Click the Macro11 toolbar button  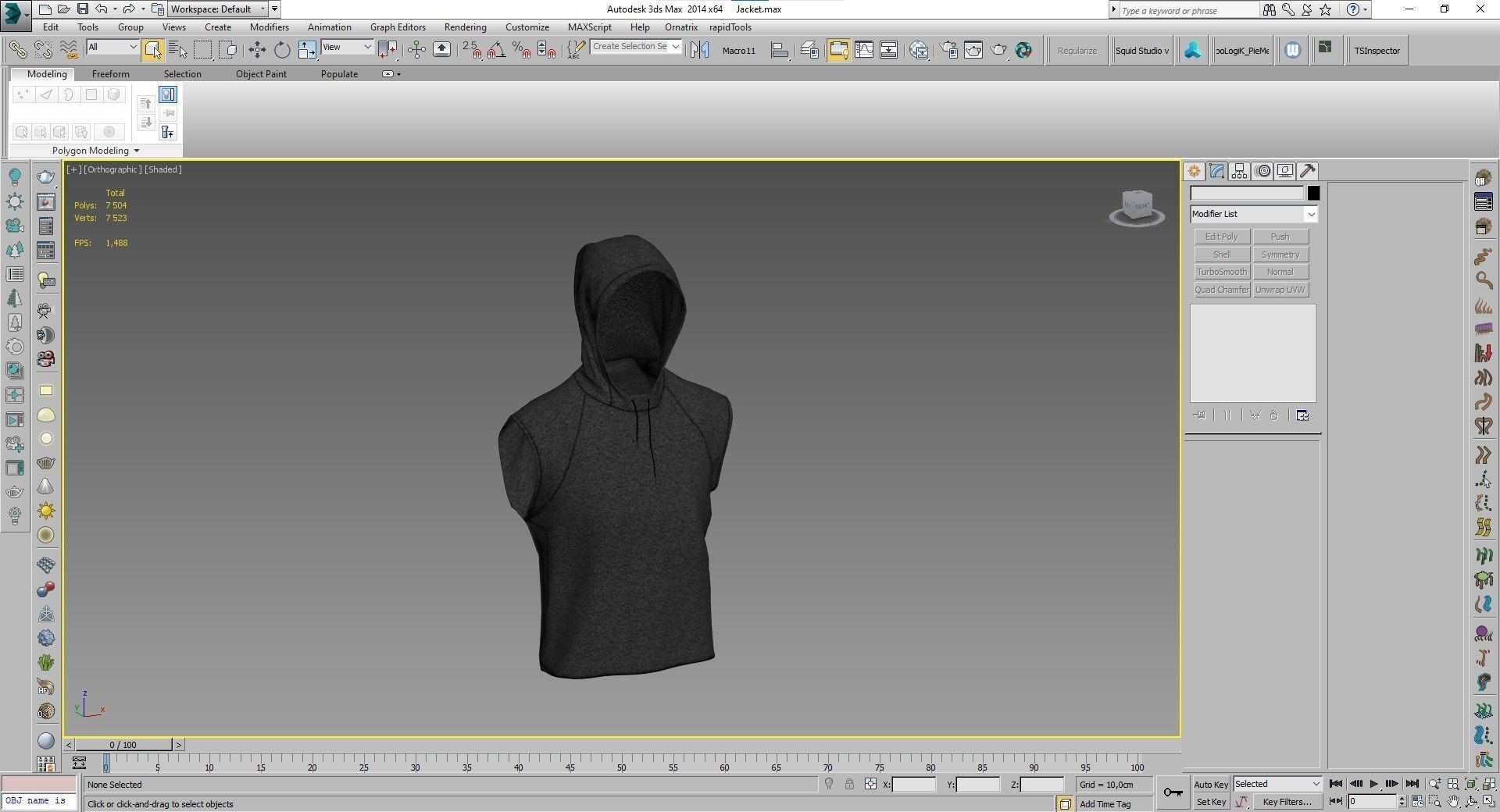coord(739,51)
